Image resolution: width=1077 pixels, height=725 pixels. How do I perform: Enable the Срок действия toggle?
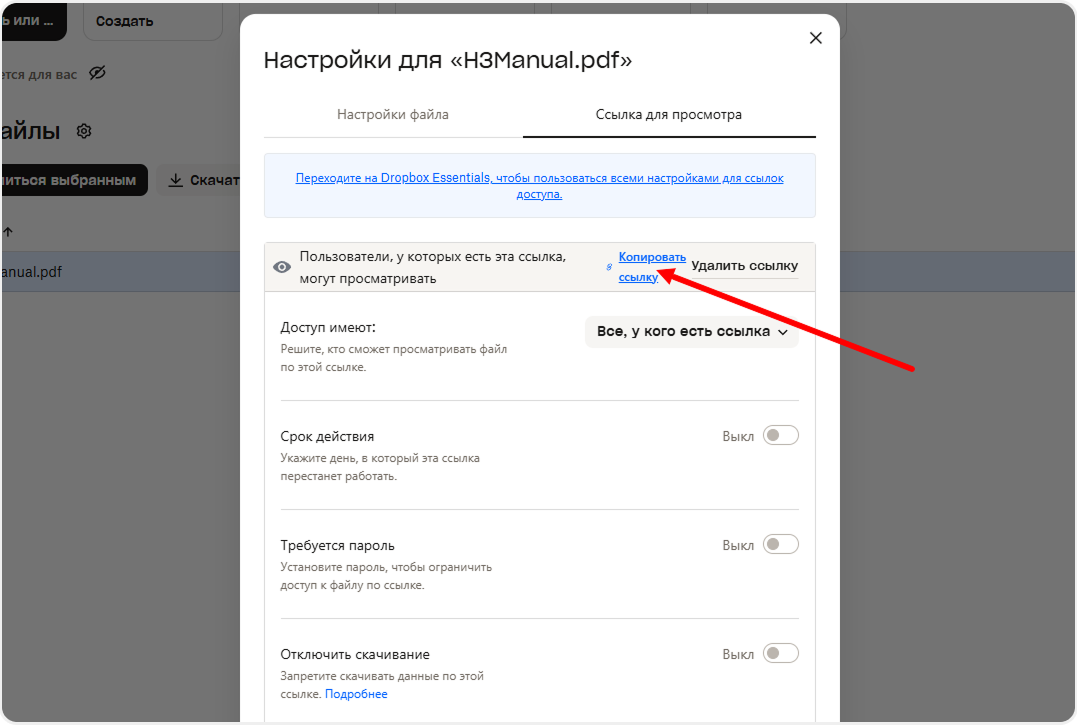click(x=780, y=436)
